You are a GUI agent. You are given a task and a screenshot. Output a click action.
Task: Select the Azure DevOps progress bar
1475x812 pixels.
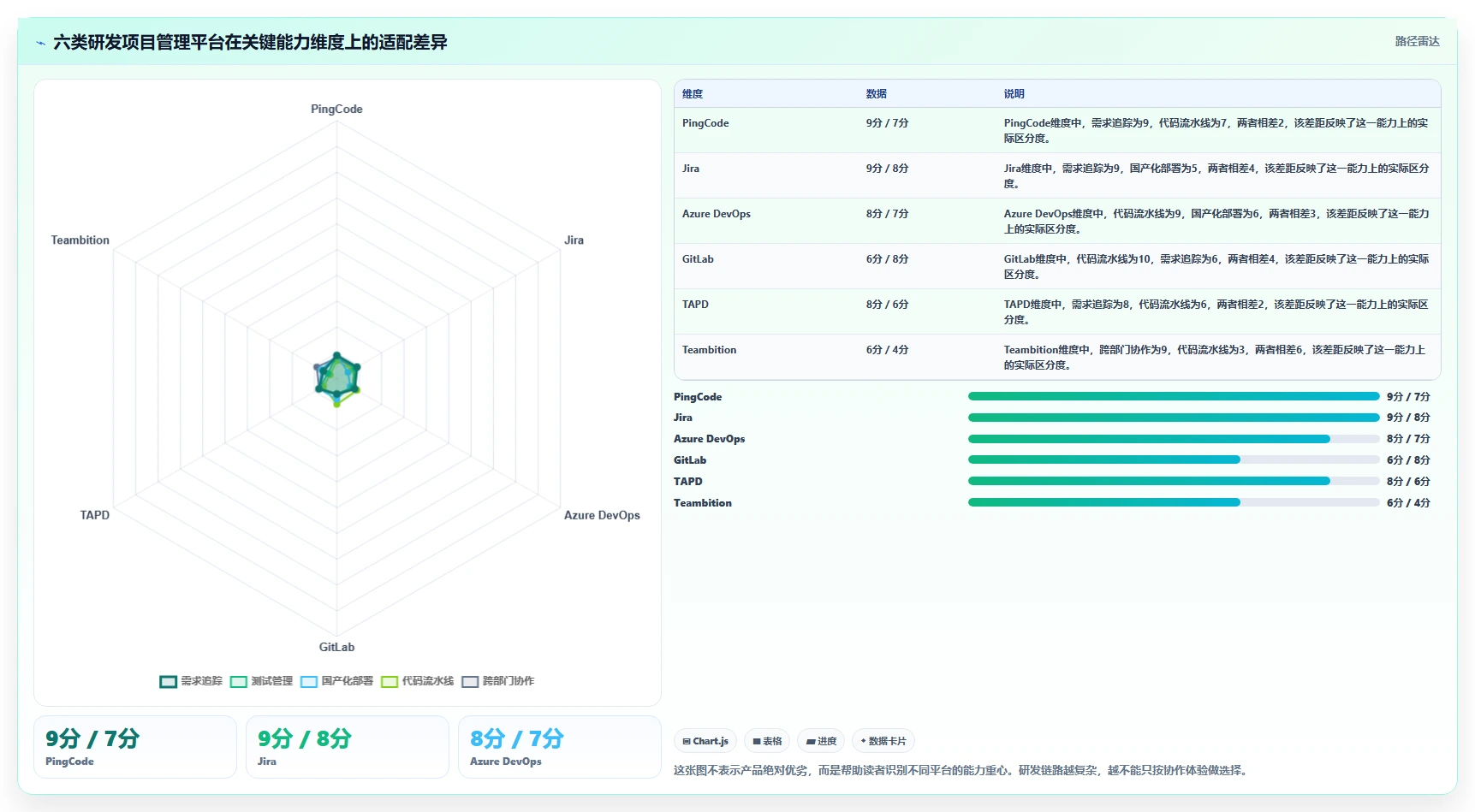(1174, 439)
